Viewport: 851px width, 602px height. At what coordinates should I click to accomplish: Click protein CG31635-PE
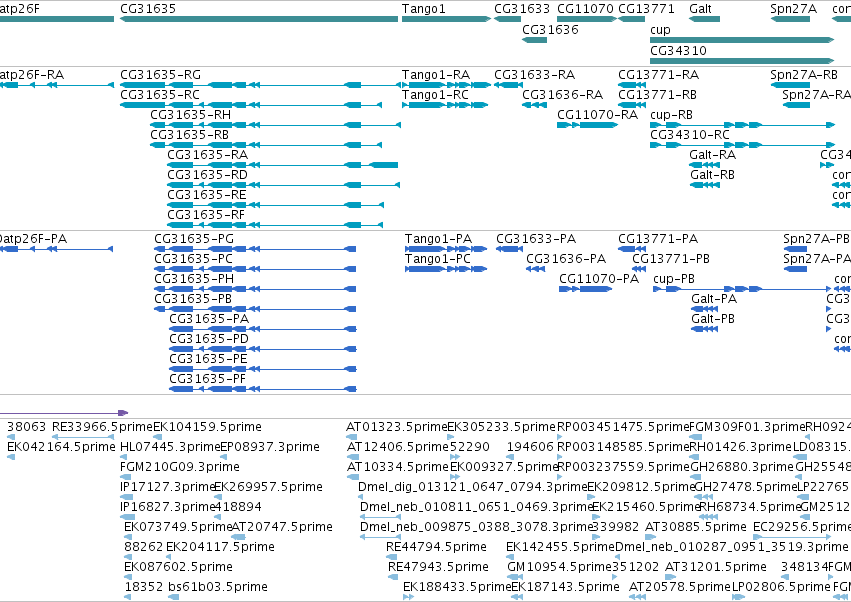(263, 370)
